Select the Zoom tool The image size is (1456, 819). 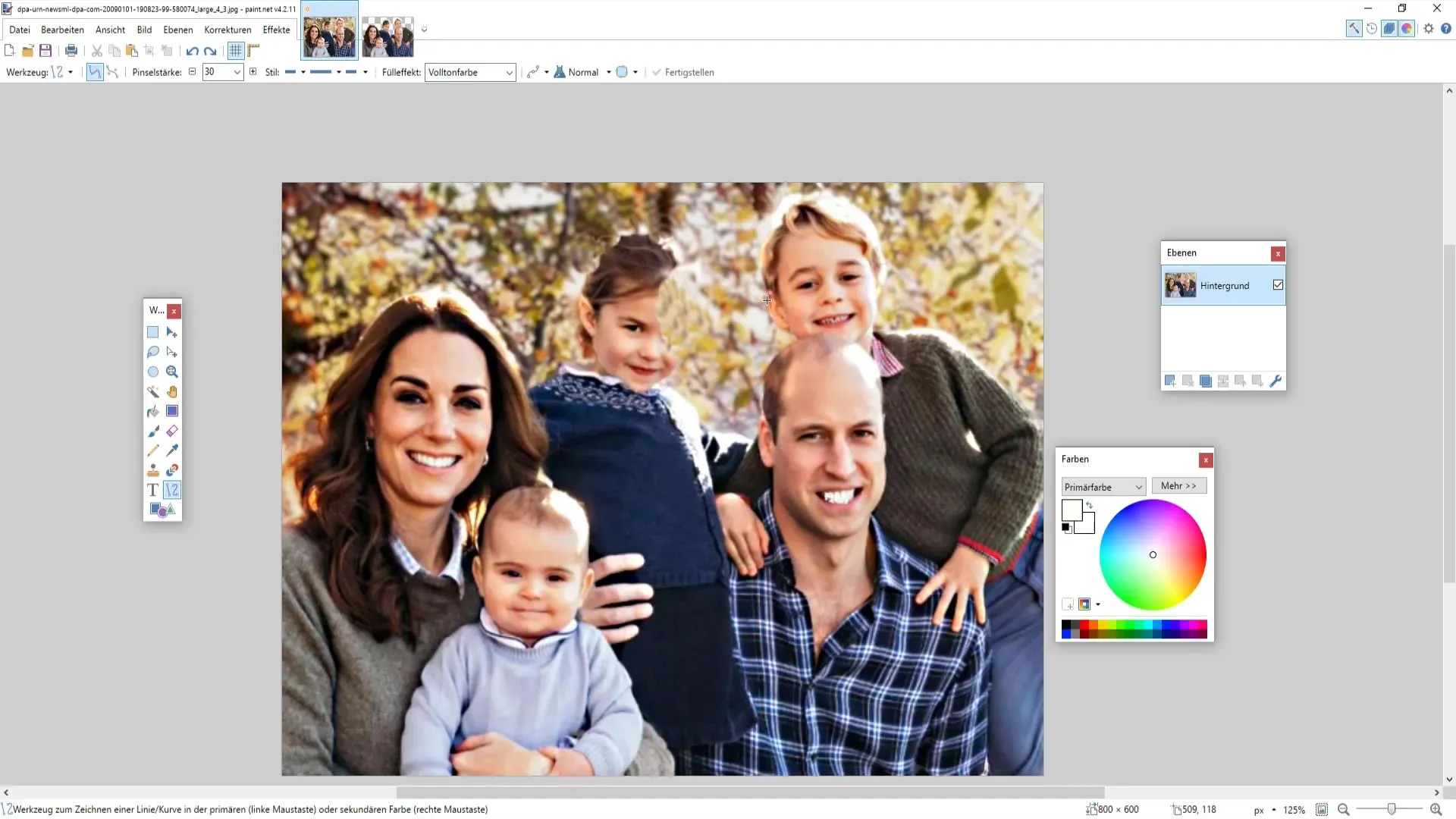172,371
